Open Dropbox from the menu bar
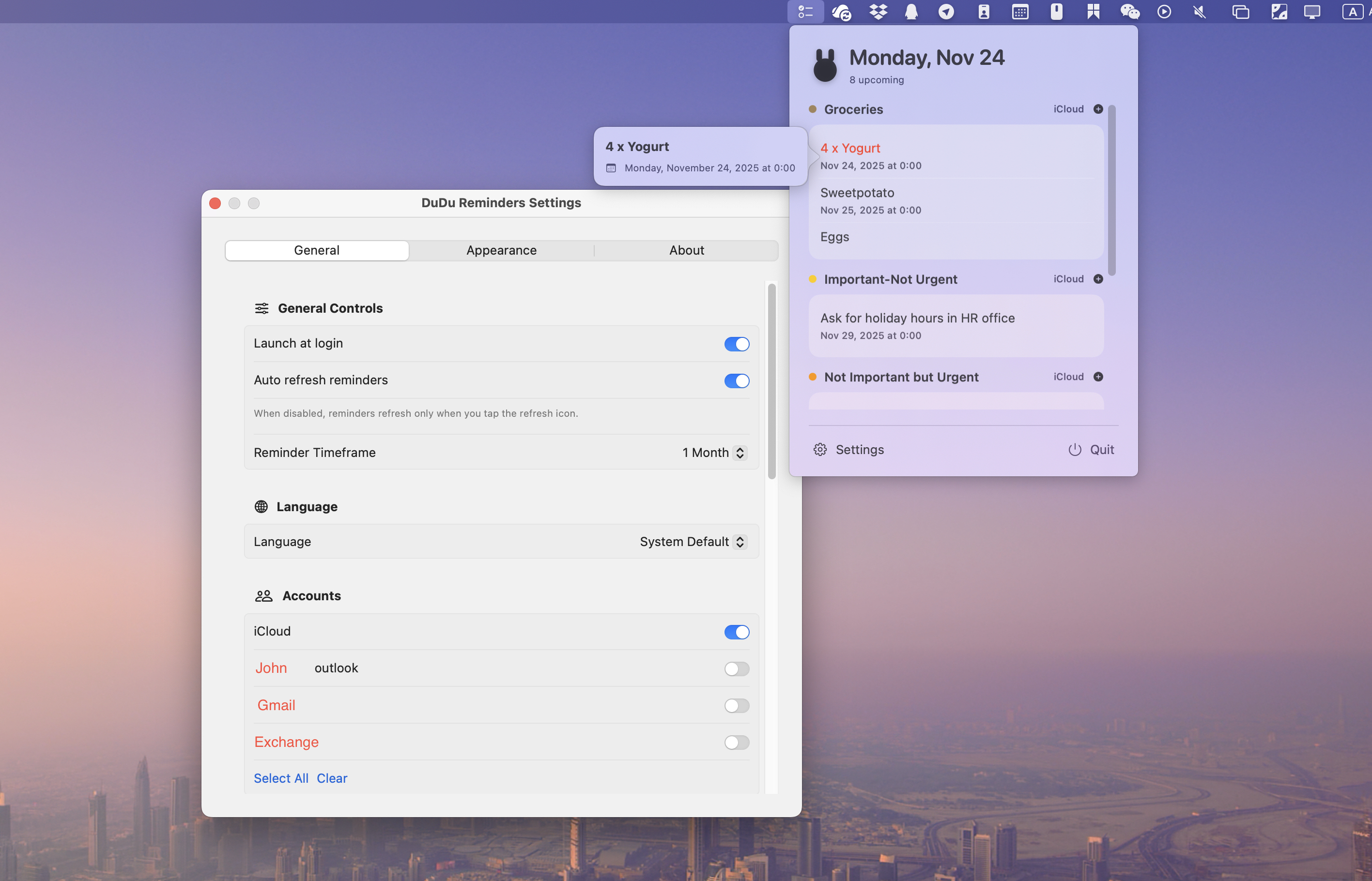 click(x=878, y=12)
